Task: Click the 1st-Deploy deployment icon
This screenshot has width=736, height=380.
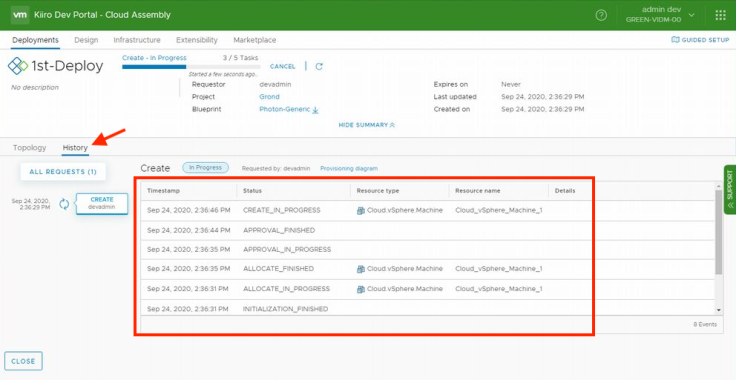Action: pos(18,66)
